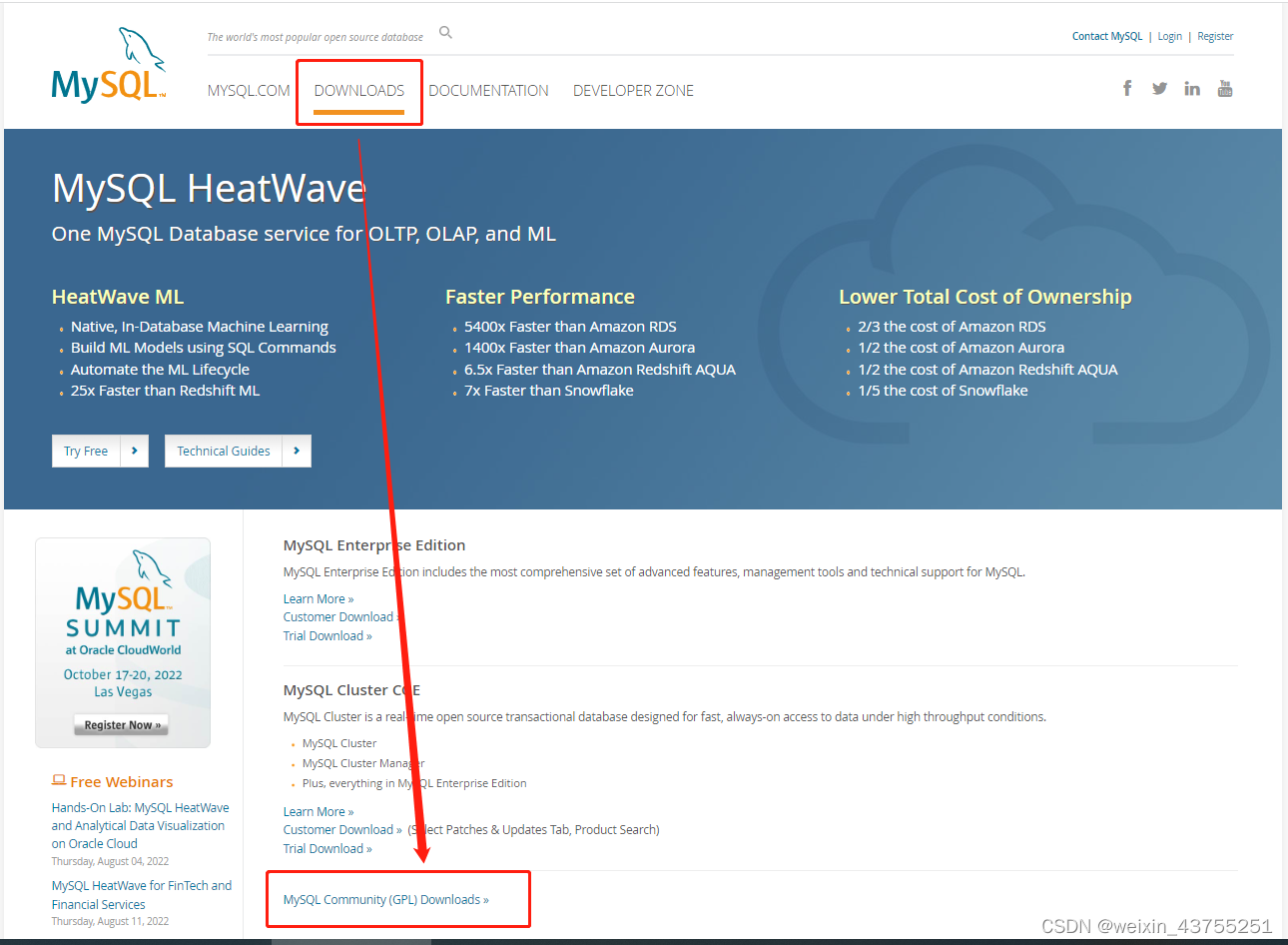Open MySQL Community (GPL) Downloads link

[x=386, y=900]
